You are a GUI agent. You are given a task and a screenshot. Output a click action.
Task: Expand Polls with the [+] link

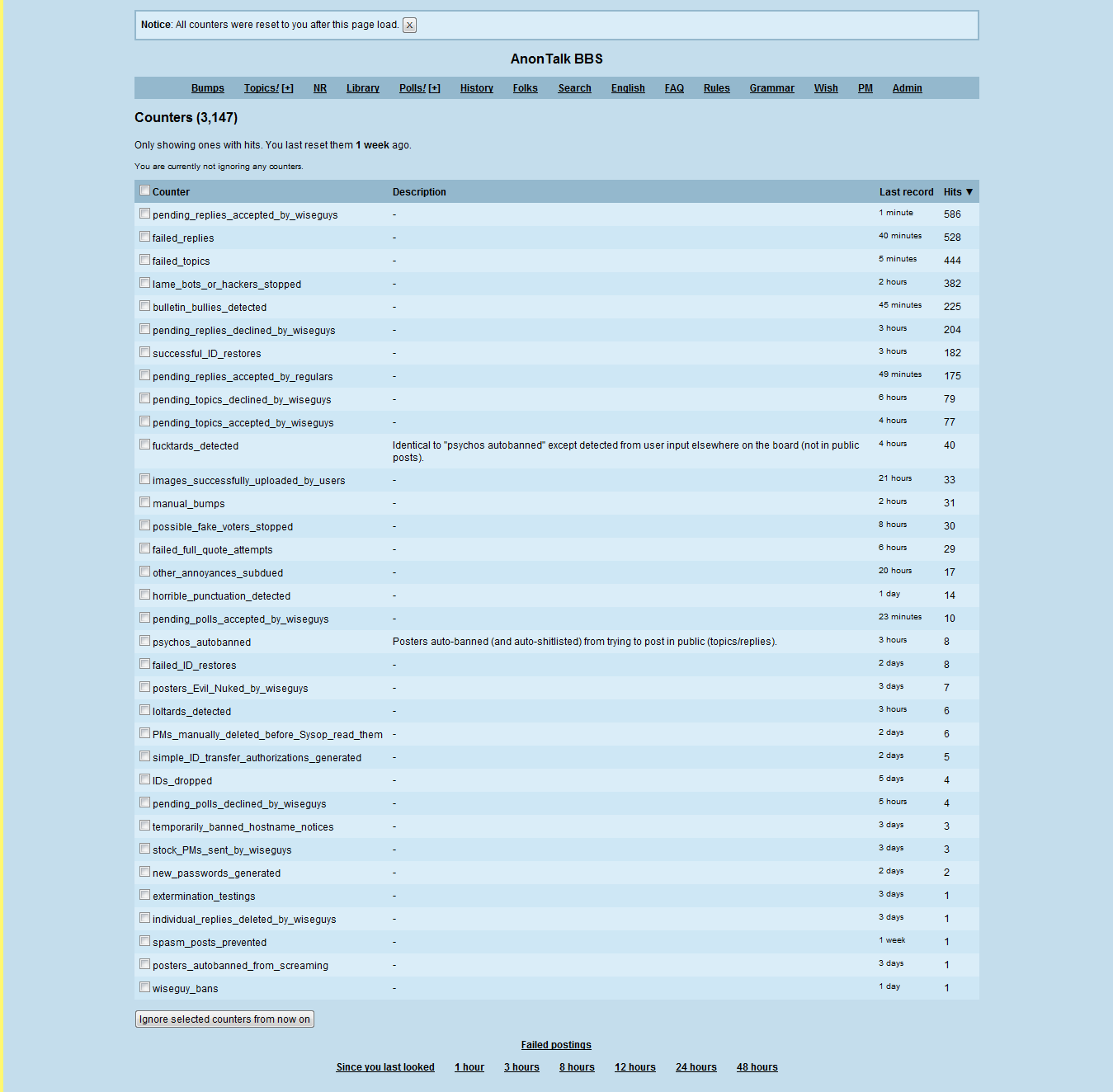[434, 88]
